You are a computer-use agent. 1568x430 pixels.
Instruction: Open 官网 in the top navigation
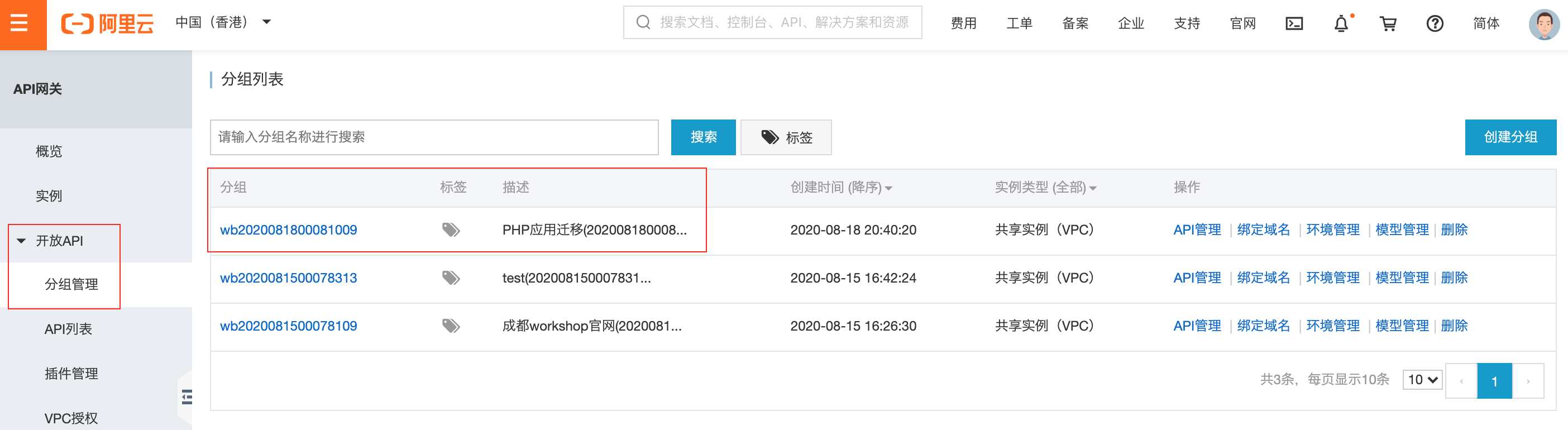tap(1243, 23)
